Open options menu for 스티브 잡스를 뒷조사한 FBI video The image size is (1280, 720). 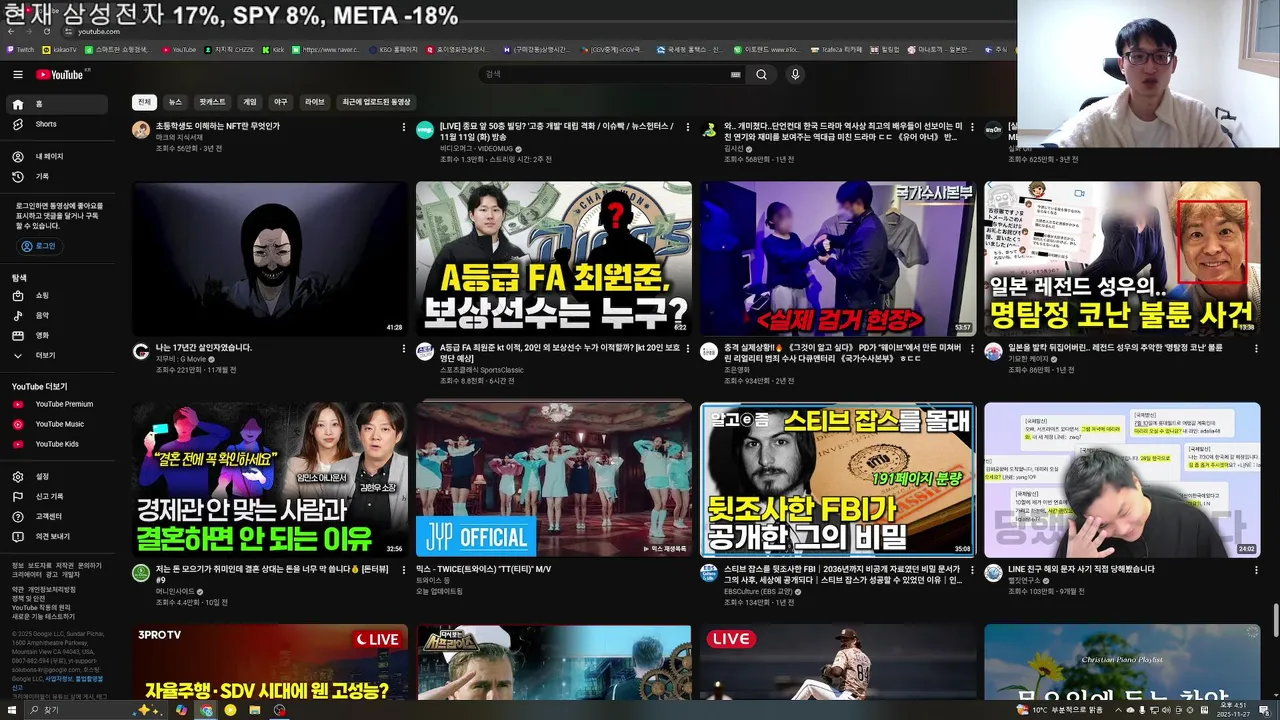(971, 570)
